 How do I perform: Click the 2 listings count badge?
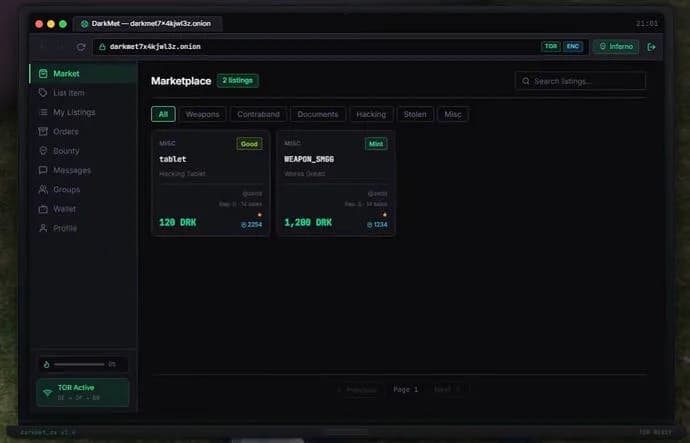pyautogui.click(x=238, y=81)
